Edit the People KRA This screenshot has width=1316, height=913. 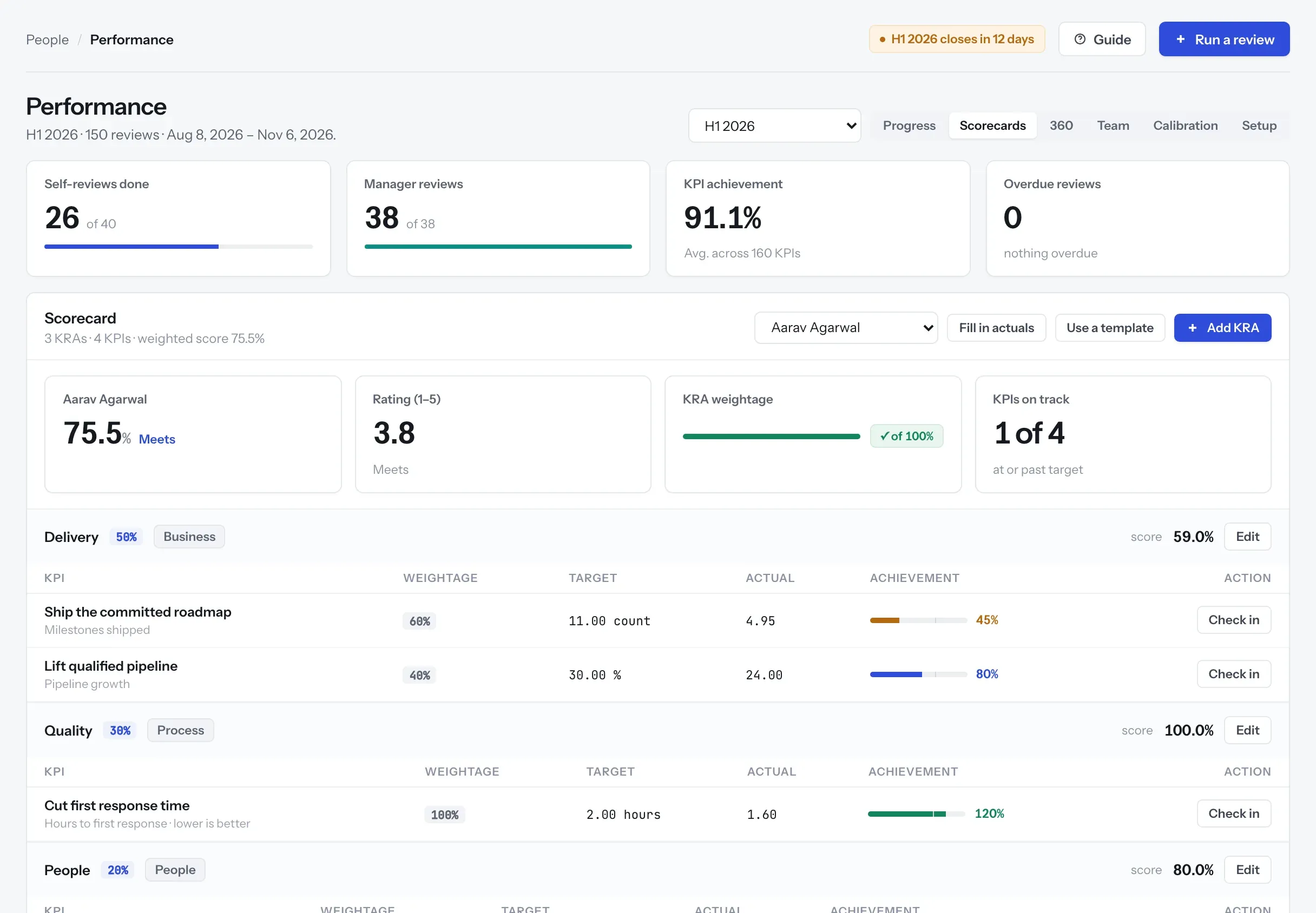pos(1247,870)
